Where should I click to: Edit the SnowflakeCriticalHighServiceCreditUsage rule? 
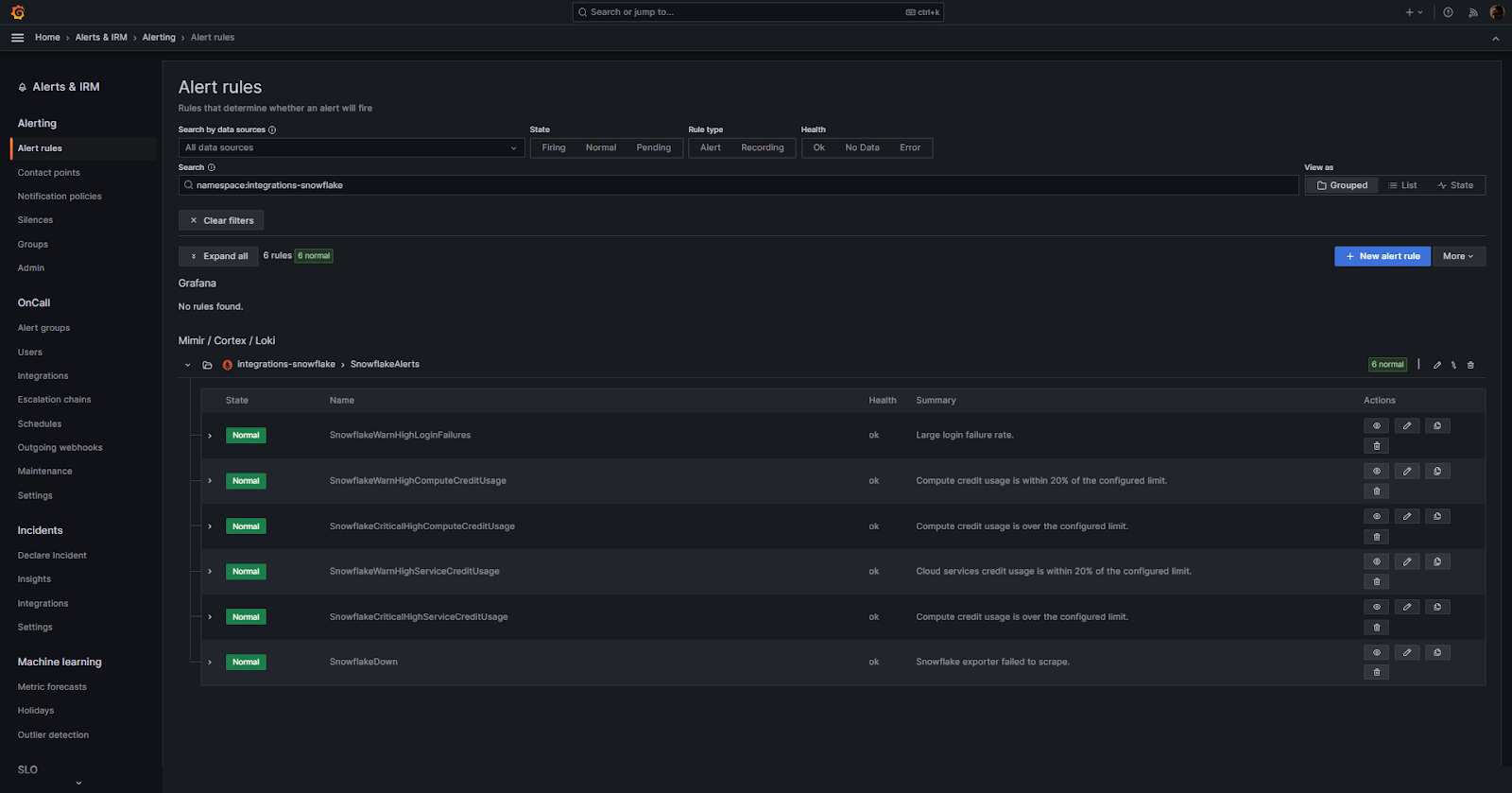click(x=1407, y=607)
